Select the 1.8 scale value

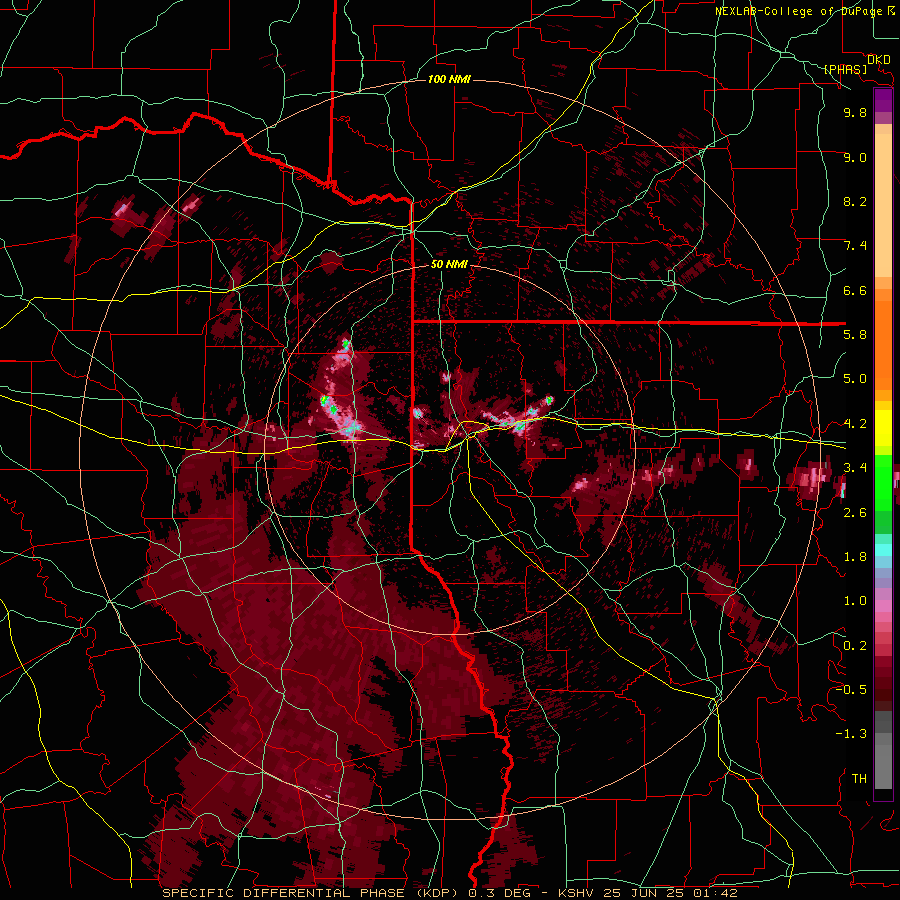click(855, 557)
